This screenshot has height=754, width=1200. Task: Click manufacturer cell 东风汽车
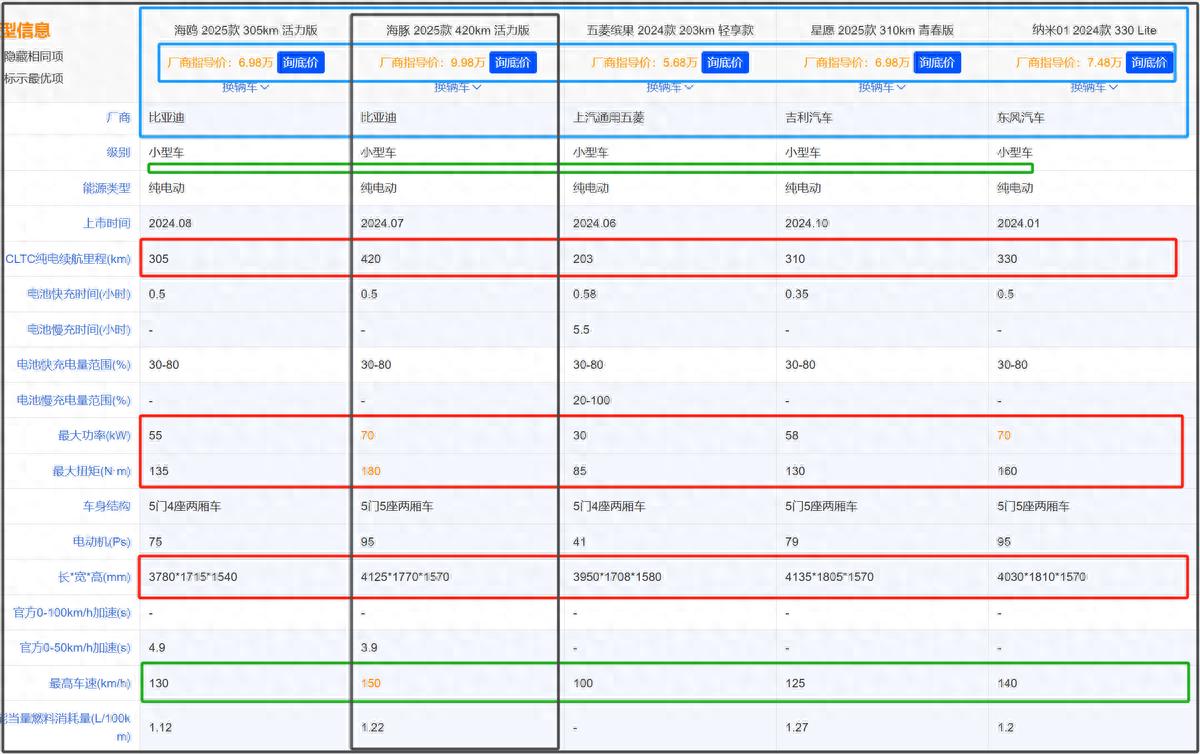point(1021,117)
